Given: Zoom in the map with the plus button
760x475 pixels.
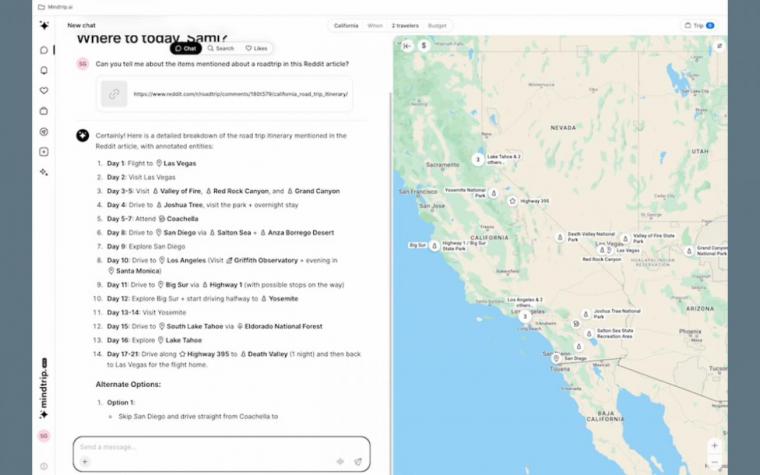Looking at the screenshot, I should coord(714,445).
